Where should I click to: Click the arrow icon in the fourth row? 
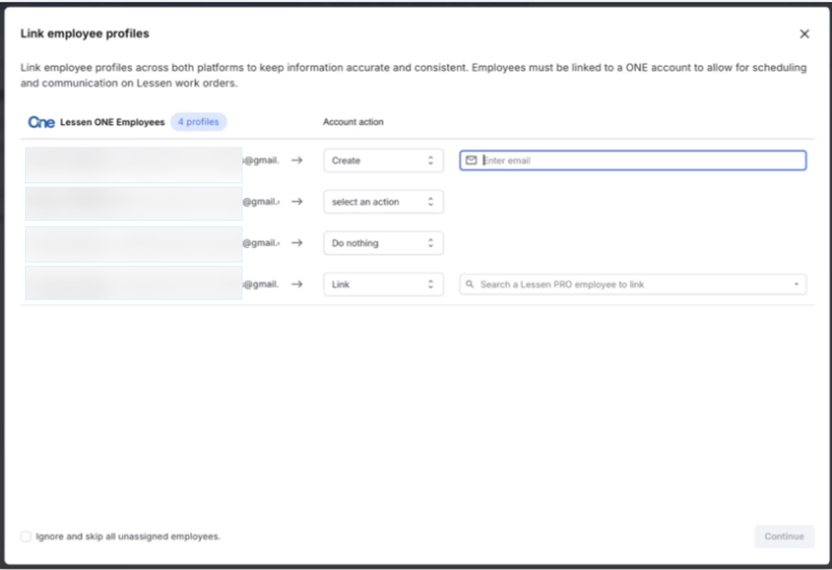(297, 284)
